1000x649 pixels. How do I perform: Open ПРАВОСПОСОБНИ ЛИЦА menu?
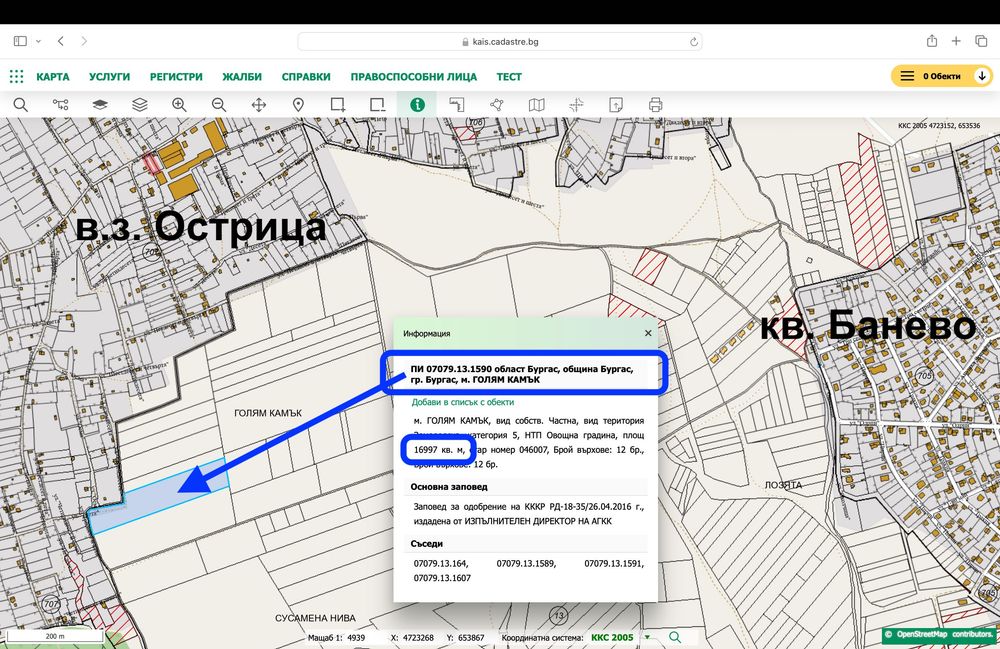(x=414, y=77)
